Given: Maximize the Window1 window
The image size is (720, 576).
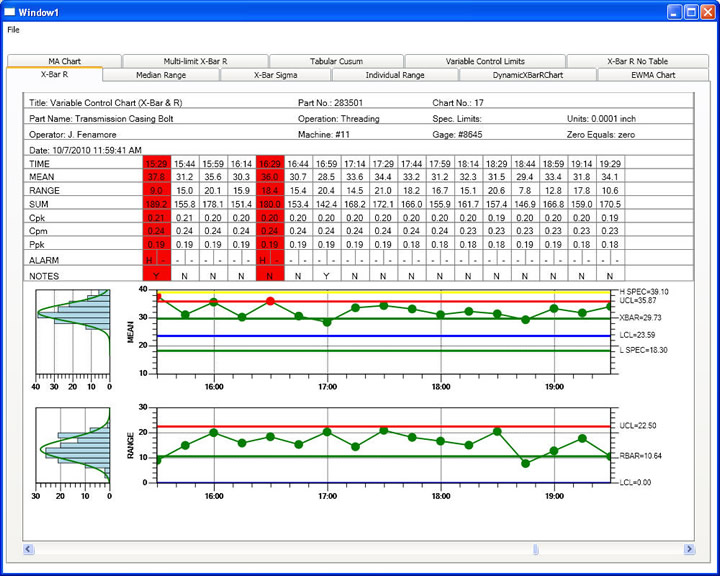Looking at the screenshot, I should [x=691, y=12].
